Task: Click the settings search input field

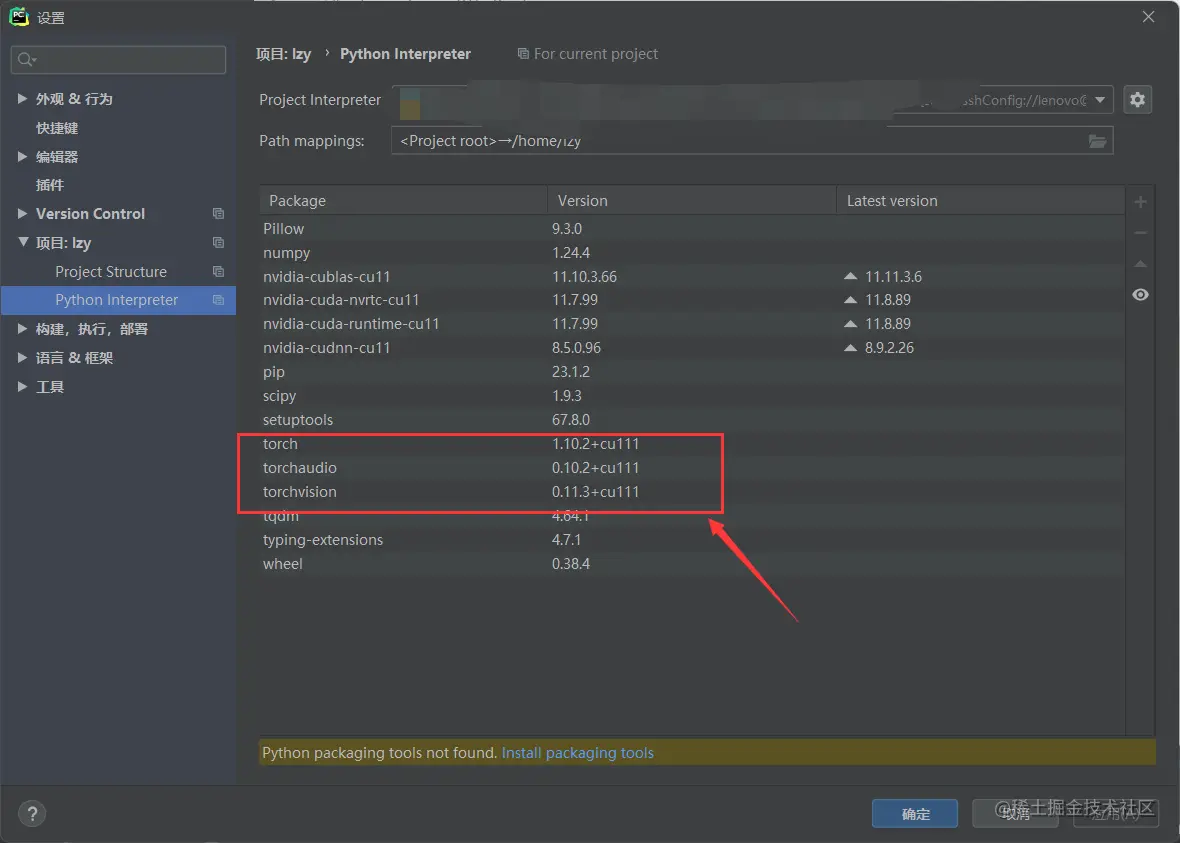Action: coord(118,59)
